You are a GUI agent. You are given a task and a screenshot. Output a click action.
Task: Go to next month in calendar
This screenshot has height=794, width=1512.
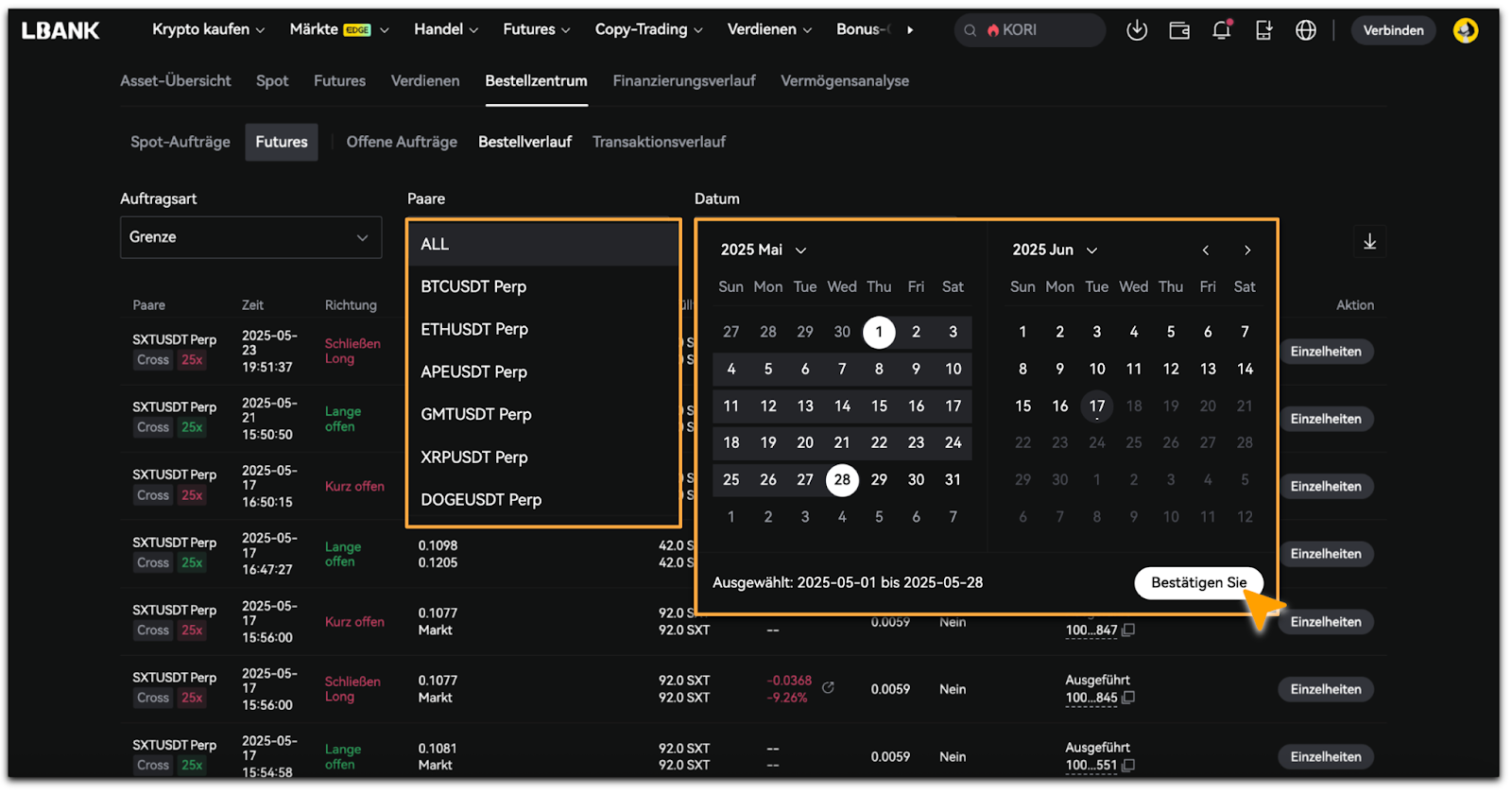(x=1247, y=250)
